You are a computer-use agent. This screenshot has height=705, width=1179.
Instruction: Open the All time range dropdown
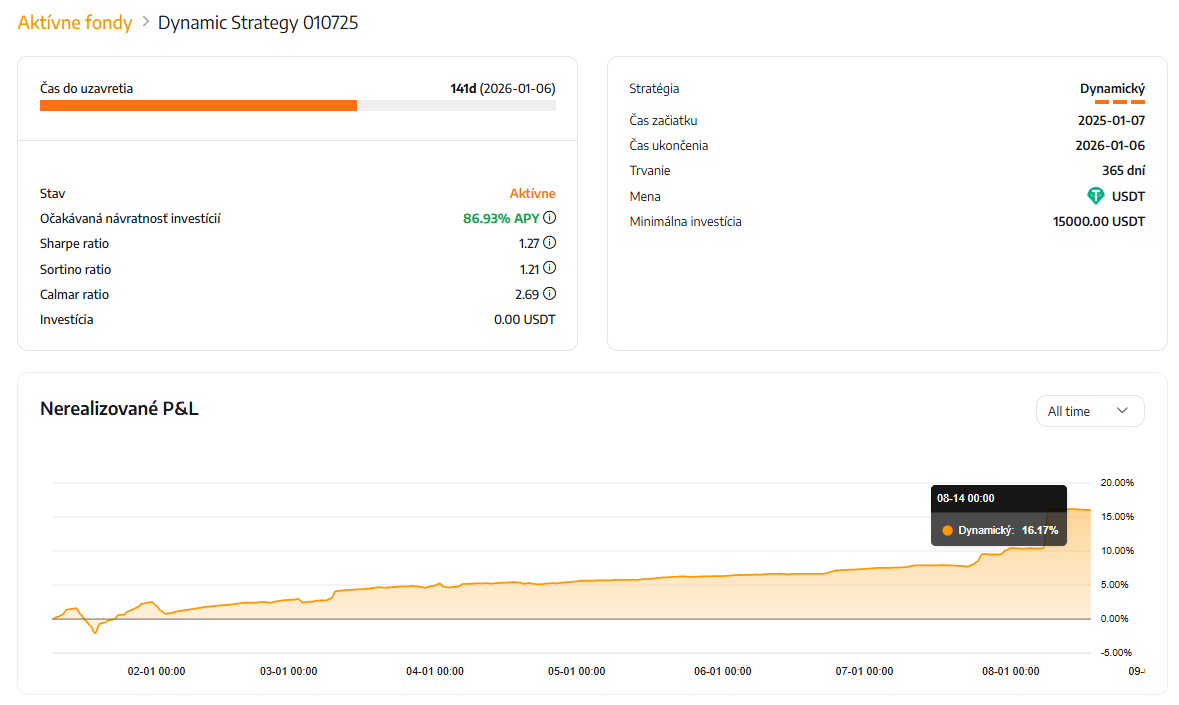[1089, 411]
